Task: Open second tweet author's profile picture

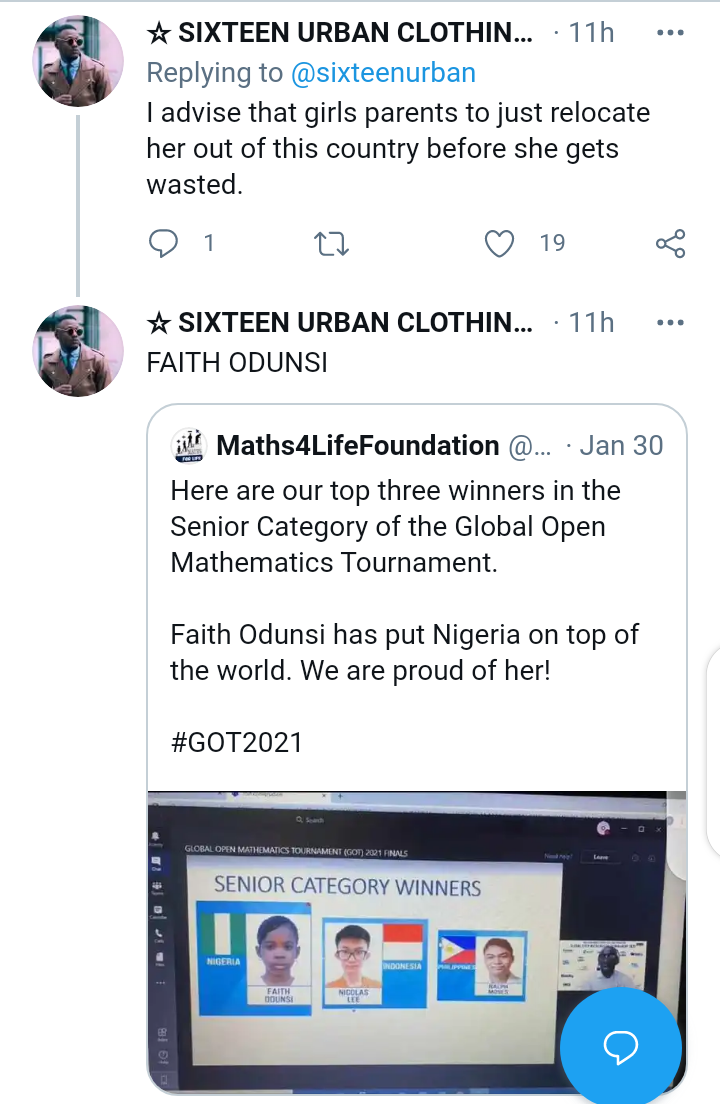Action: click(78, 351)
